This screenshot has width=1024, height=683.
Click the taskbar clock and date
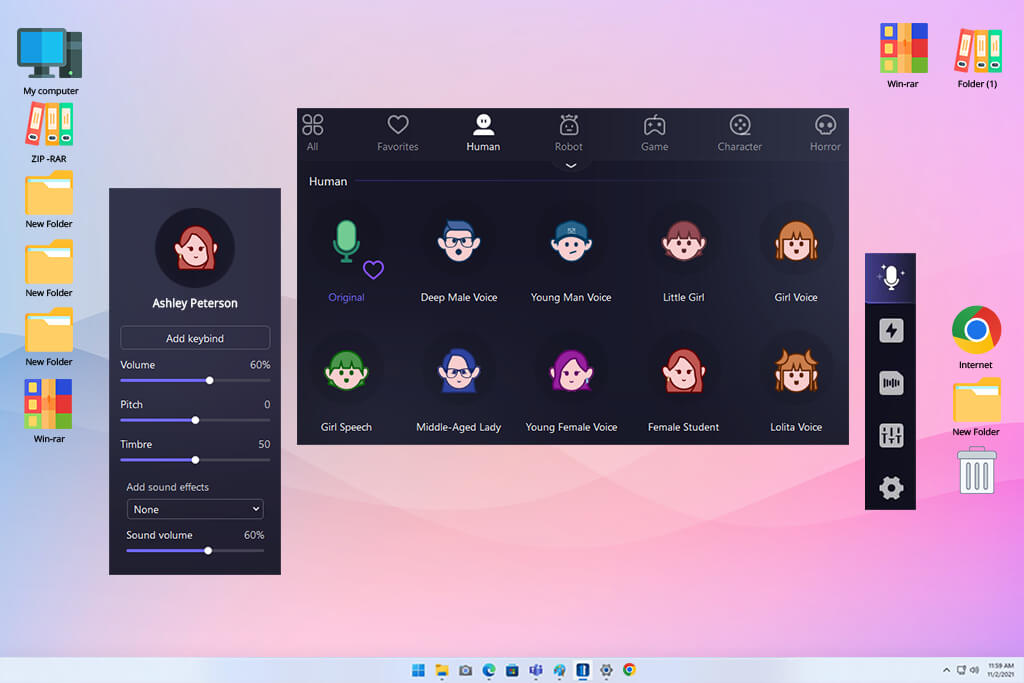click(1000, 670)
